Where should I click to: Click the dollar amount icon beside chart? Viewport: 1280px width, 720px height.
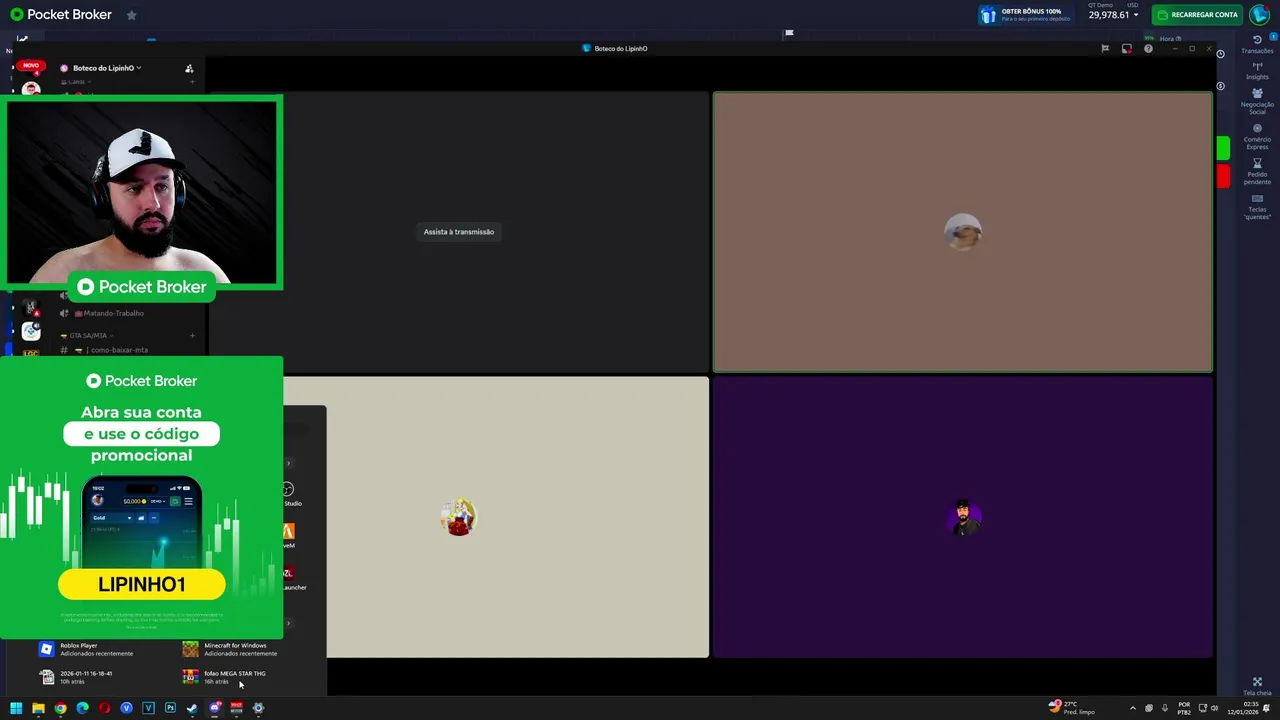(x=1220, y=86)
